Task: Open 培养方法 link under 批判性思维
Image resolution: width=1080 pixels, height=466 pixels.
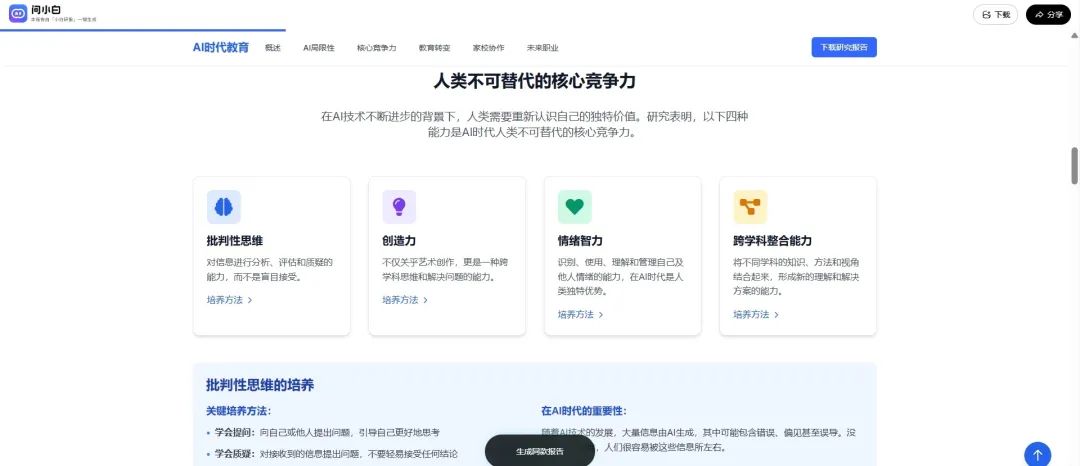Action: (x=229, y=300)
